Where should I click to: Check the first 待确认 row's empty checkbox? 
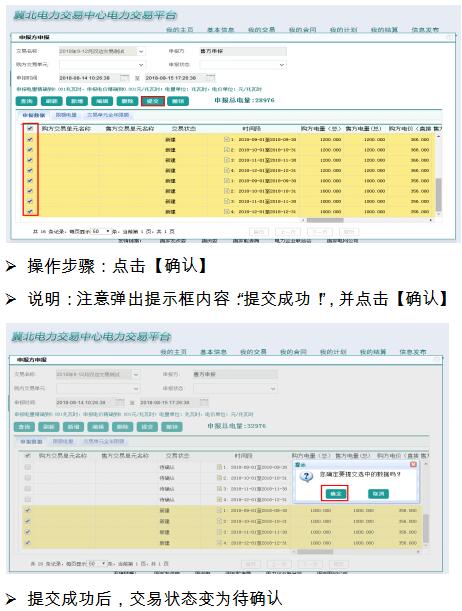pyautogui.click(x=28, y=466)
